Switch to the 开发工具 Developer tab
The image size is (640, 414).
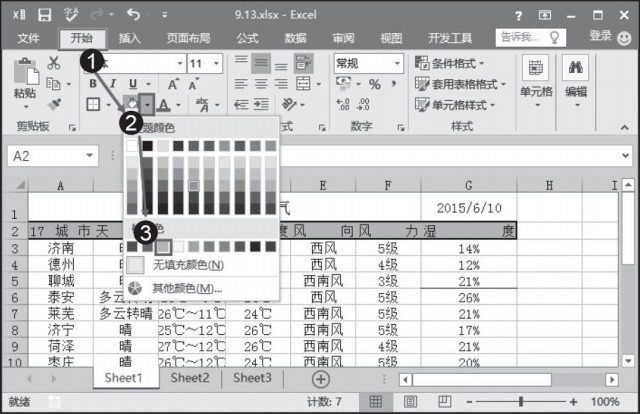[x=450, y=38]
